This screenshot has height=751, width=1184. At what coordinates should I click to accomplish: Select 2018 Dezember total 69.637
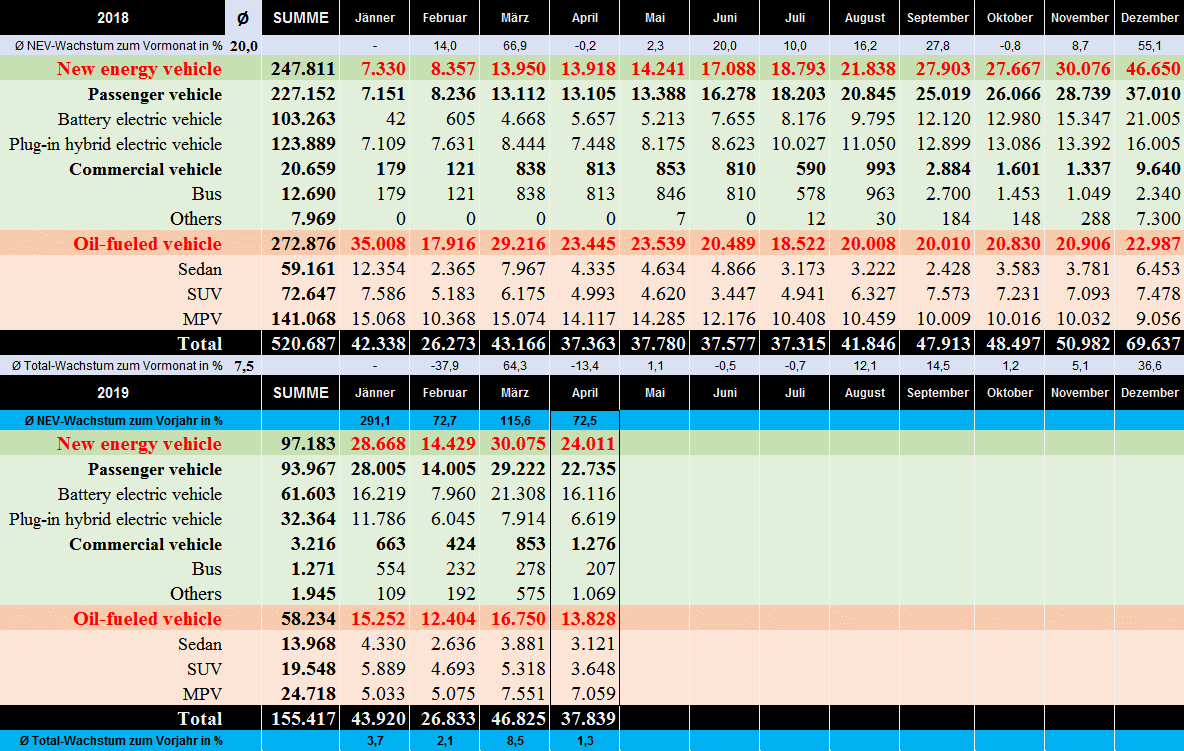click(x=1152, y=343)
